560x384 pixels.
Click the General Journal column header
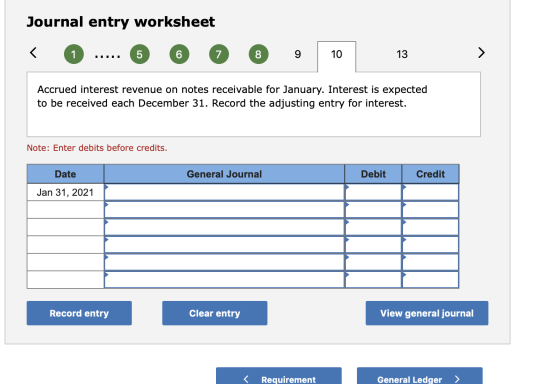tap(224, 174)
